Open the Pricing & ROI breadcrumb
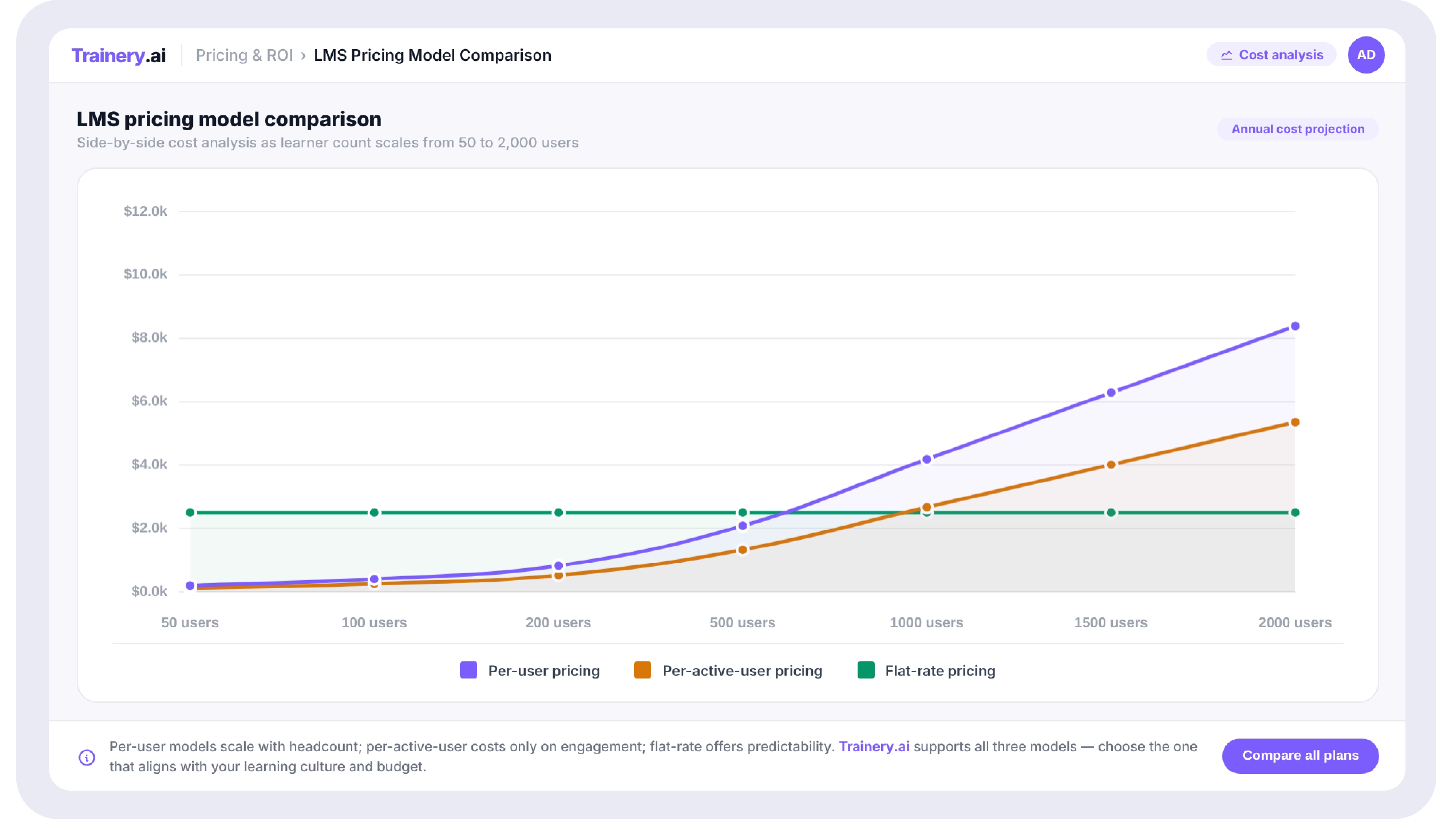This screenshot has height=819, width=1456. click(x=244, y=55)
